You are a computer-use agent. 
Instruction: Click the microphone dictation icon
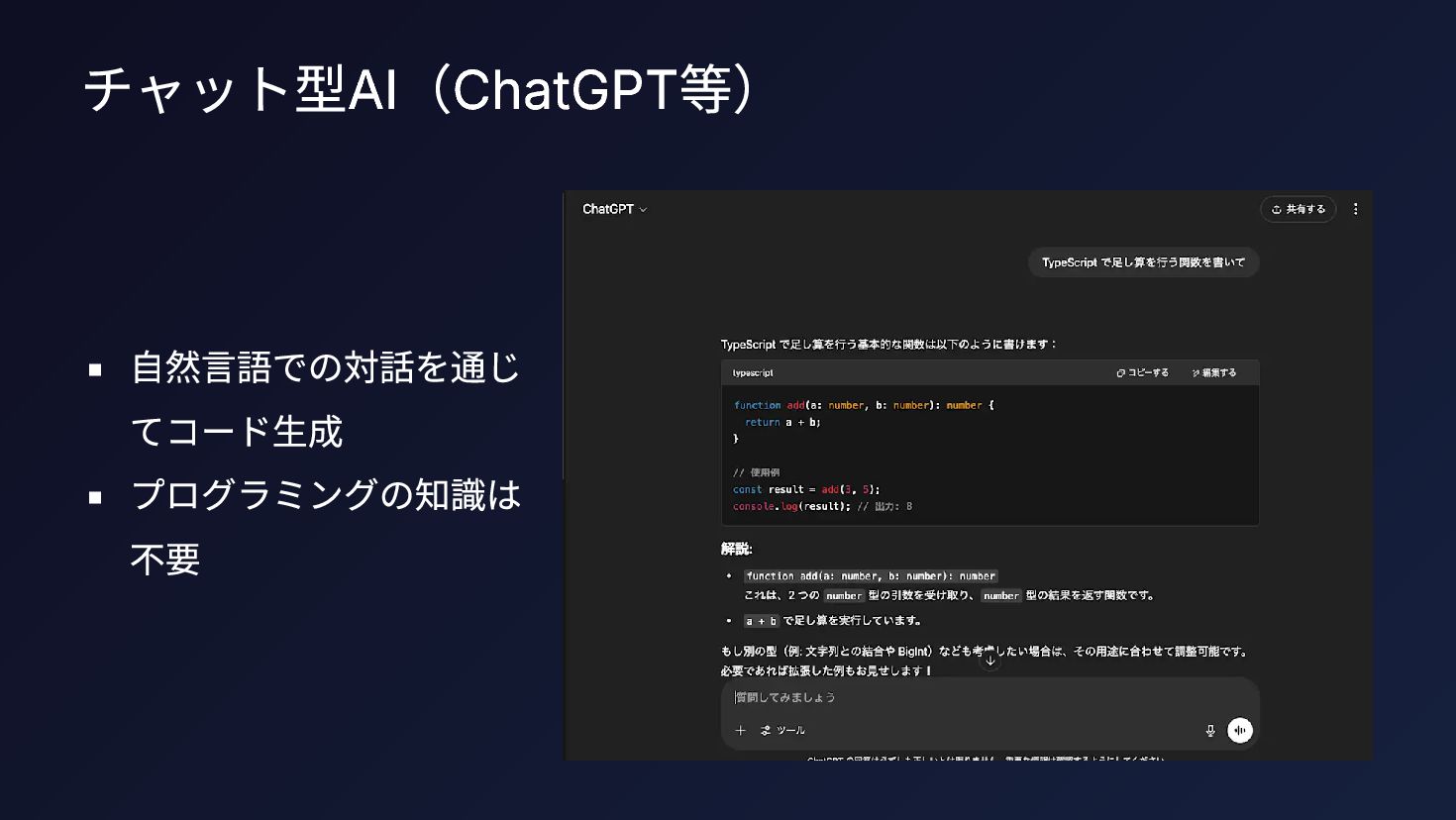[x=1210, y=730]
